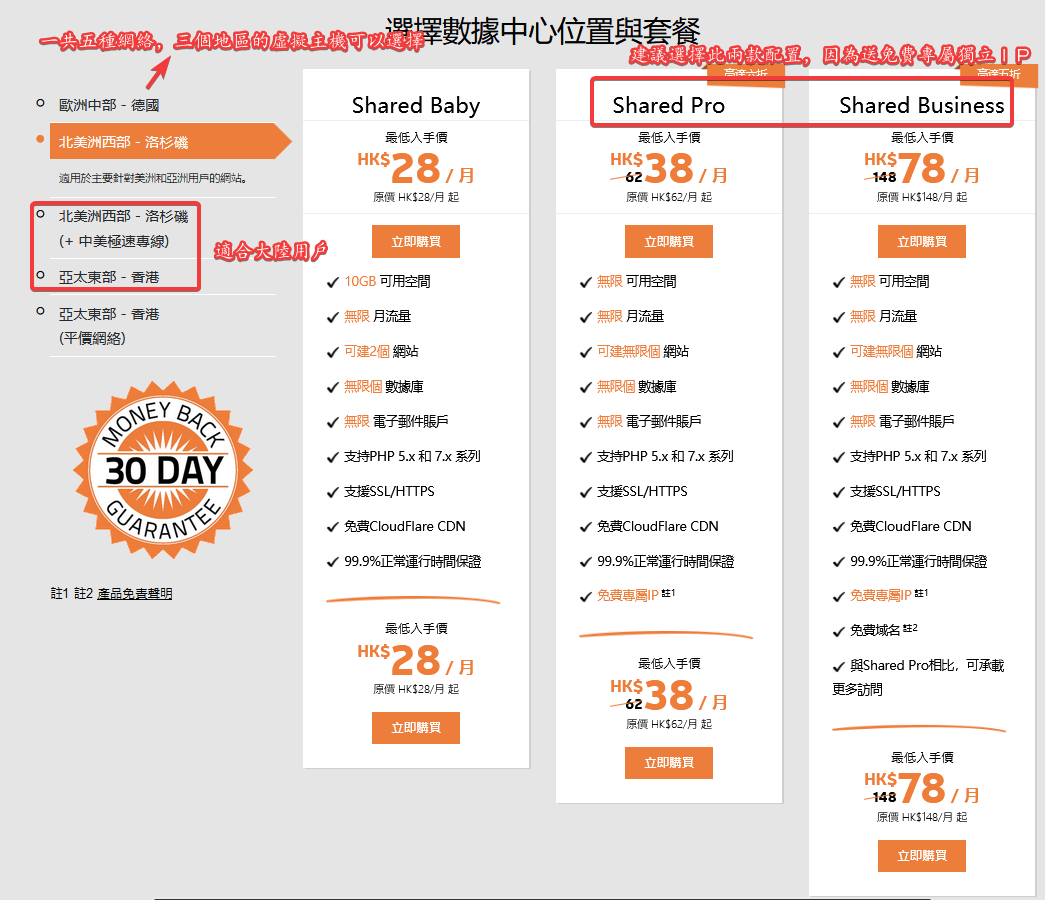Click 立即購買 above the Shared Baby feature list
Image resolution: width=1045 pixels, height=900 pixels.
click(x=416, y=241)
